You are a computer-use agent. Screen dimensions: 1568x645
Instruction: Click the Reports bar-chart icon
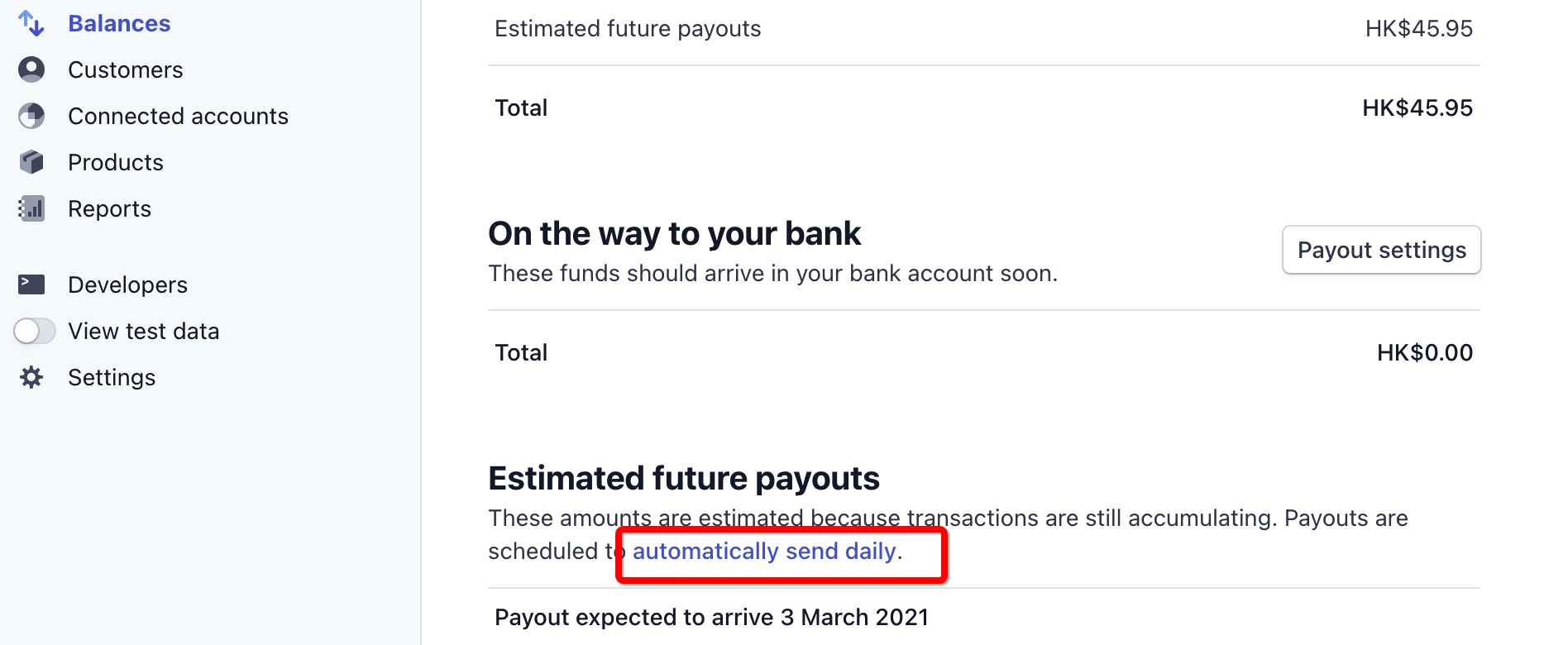tap(31, 208)
